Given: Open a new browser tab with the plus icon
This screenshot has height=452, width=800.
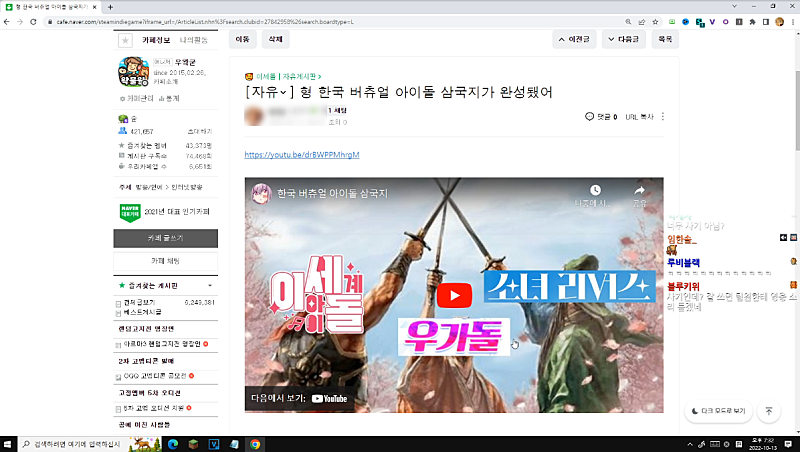Looking at the screenshot, I should [110, 7].
